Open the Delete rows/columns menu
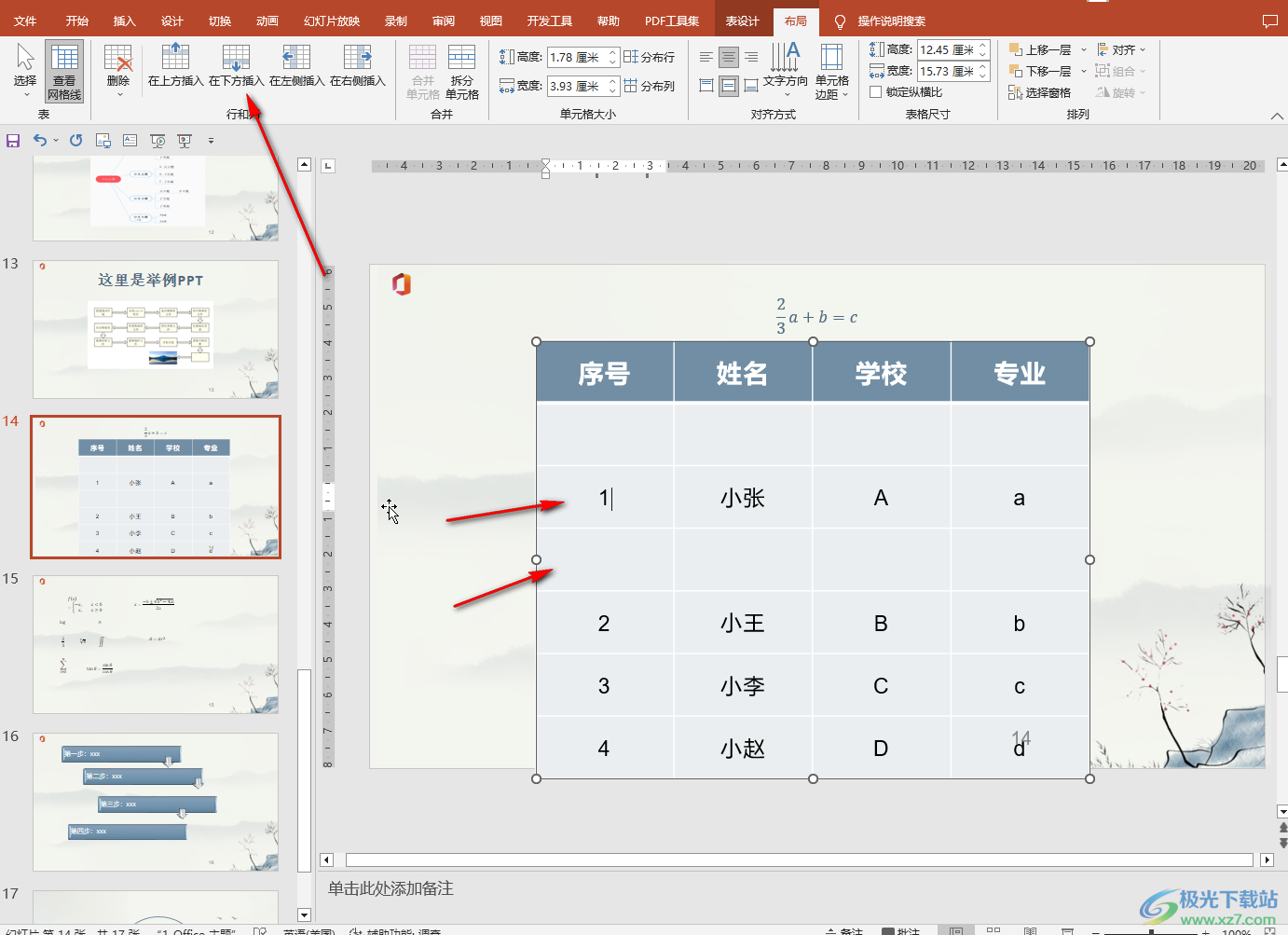Image resolution: width=1288 pixels, height=935 pixels. (x=118, y=70)
